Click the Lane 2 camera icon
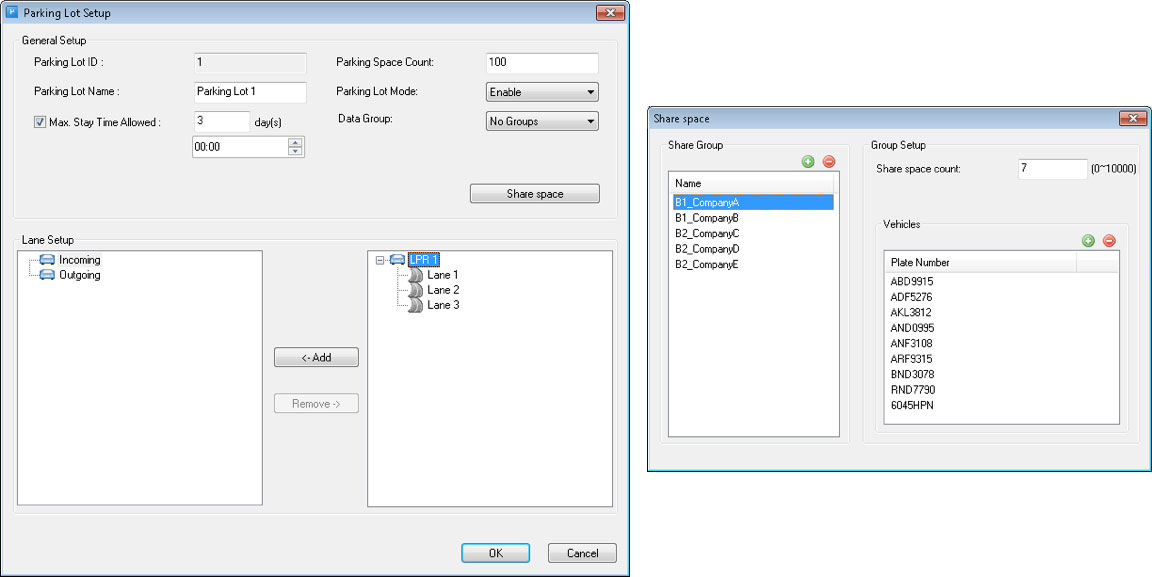Screen dimensions: 1152x577 [x=416, y=290]
